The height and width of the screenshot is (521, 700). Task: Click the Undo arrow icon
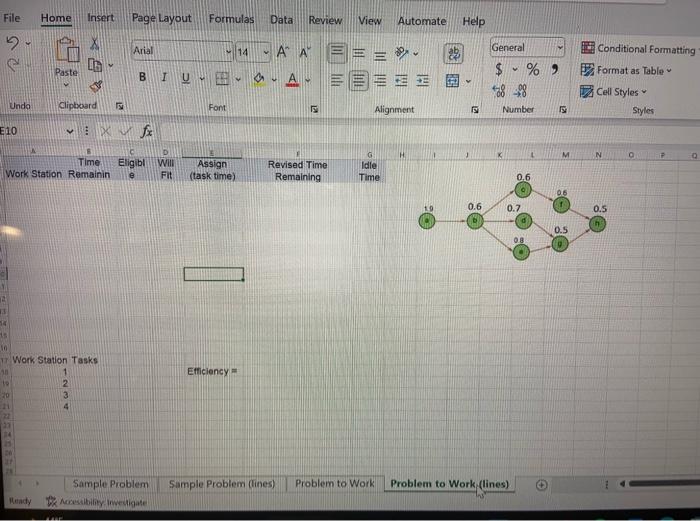coord(12,43)
